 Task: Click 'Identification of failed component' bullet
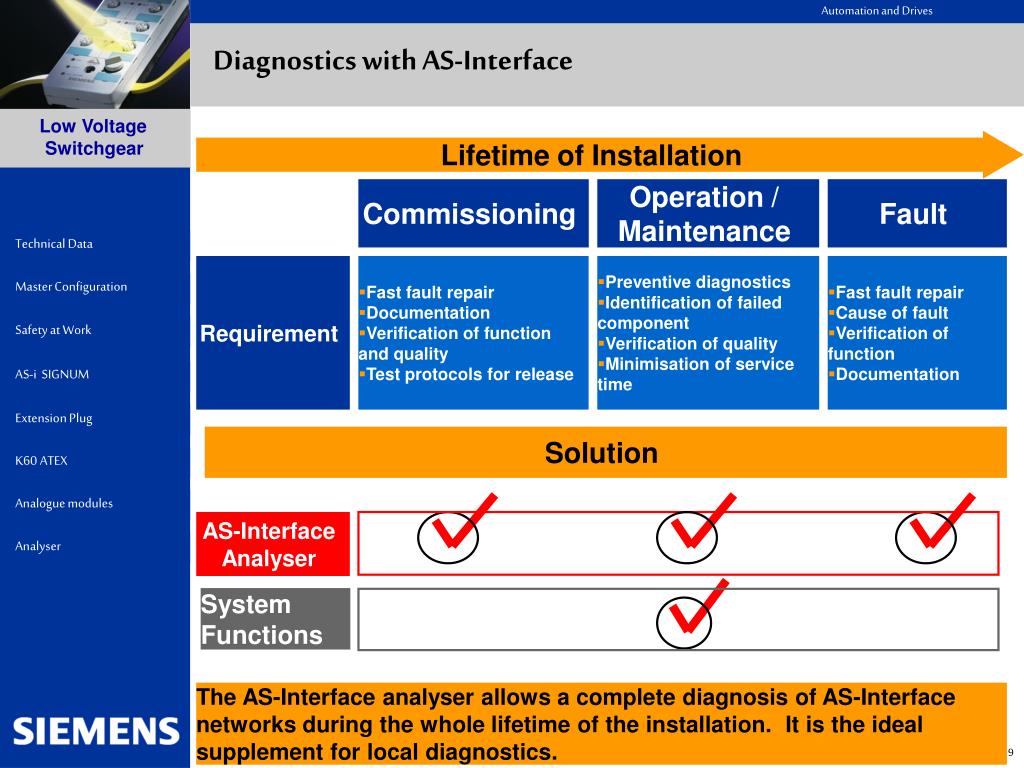[690, 313]
